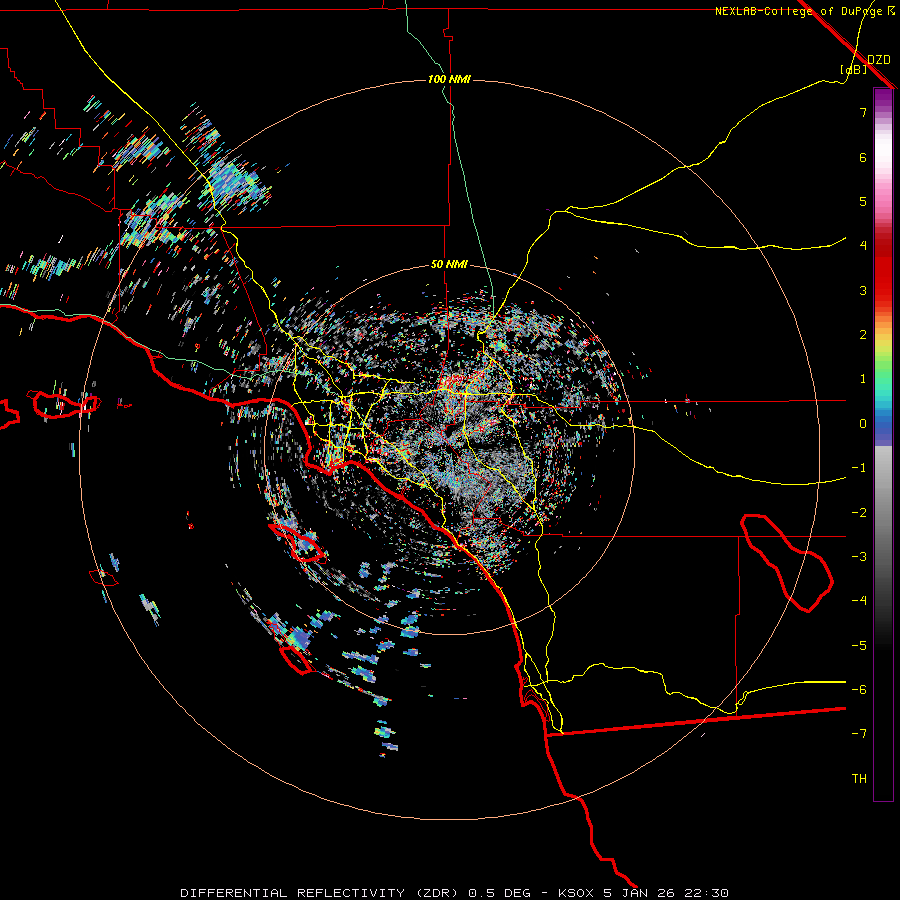900x900 pixels.
Task: Click the 100 NMI range ring label
Action: click(449, 79)
